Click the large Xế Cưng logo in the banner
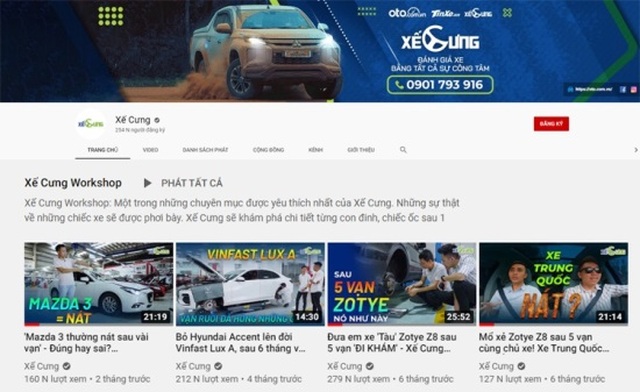Viewport: 640px width, 392px height. tap(440, 39)
